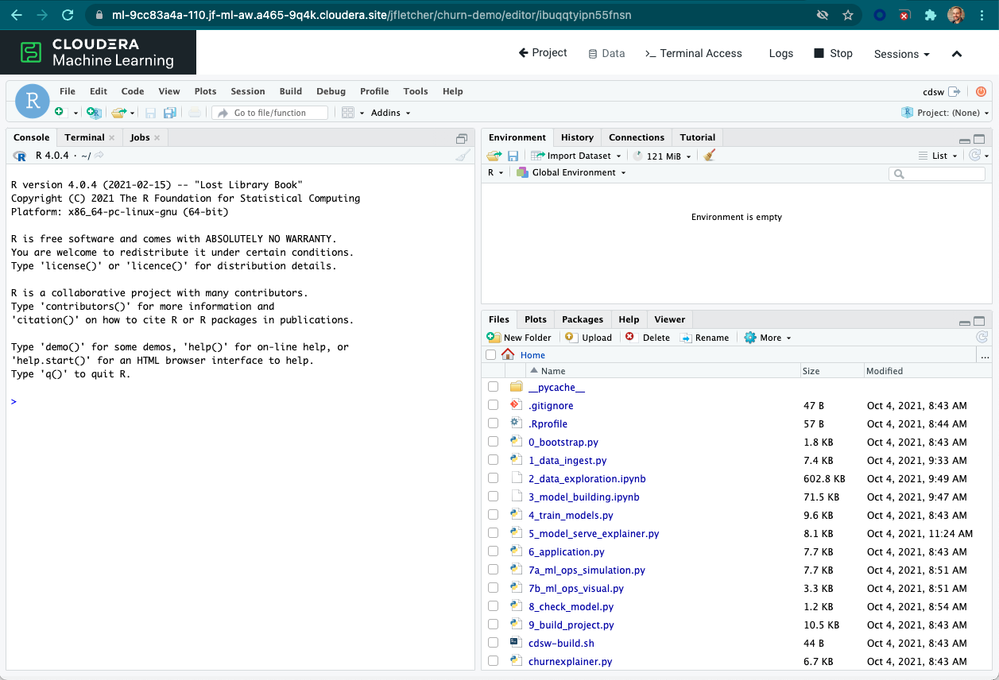Click the cdsw sign out icon
999x680 pixels.
click(x=954, y=92)
